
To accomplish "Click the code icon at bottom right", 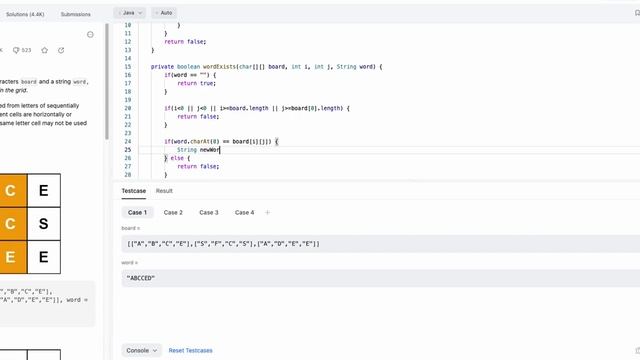I will (x=637, y=350).
